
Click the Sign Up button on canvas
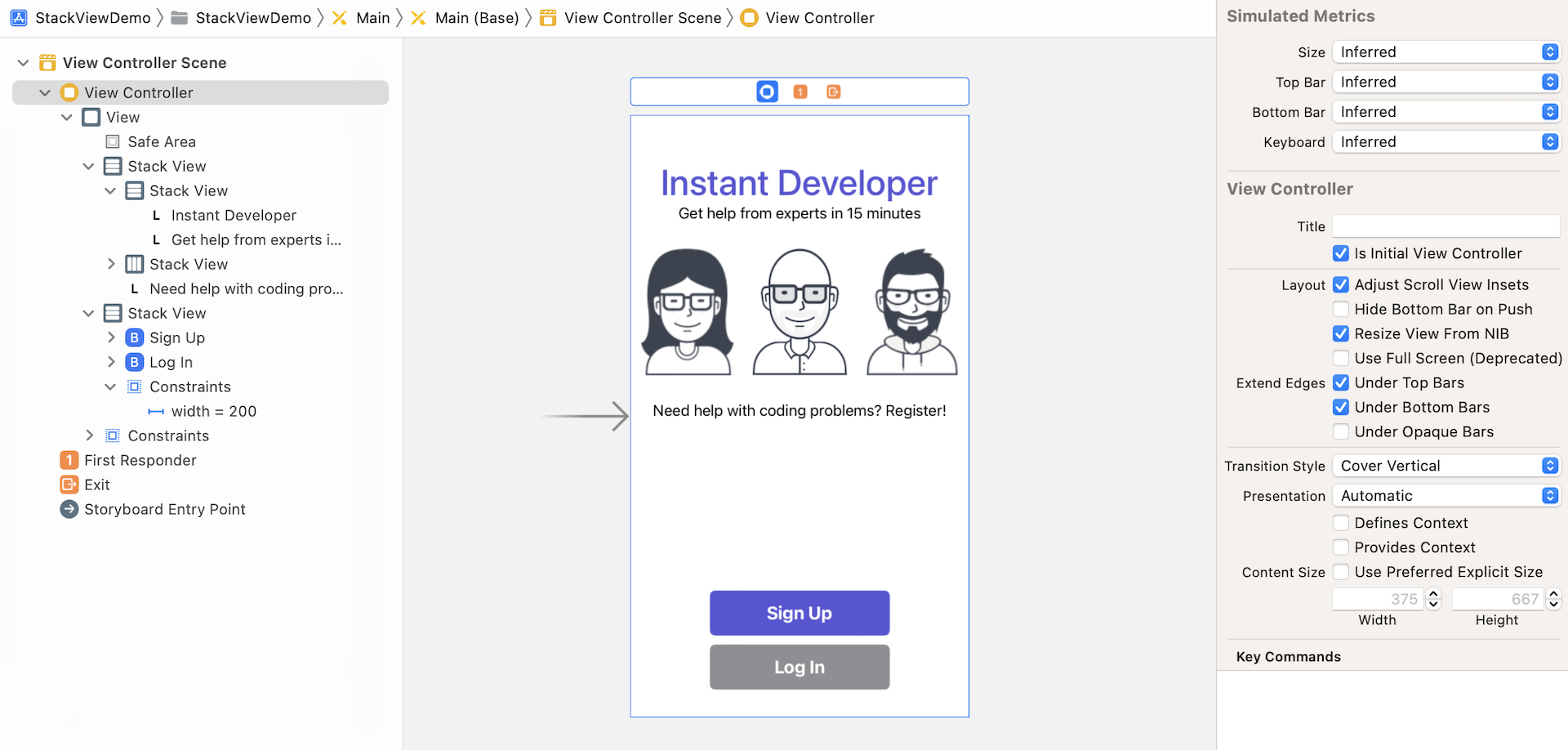(799, 613)
